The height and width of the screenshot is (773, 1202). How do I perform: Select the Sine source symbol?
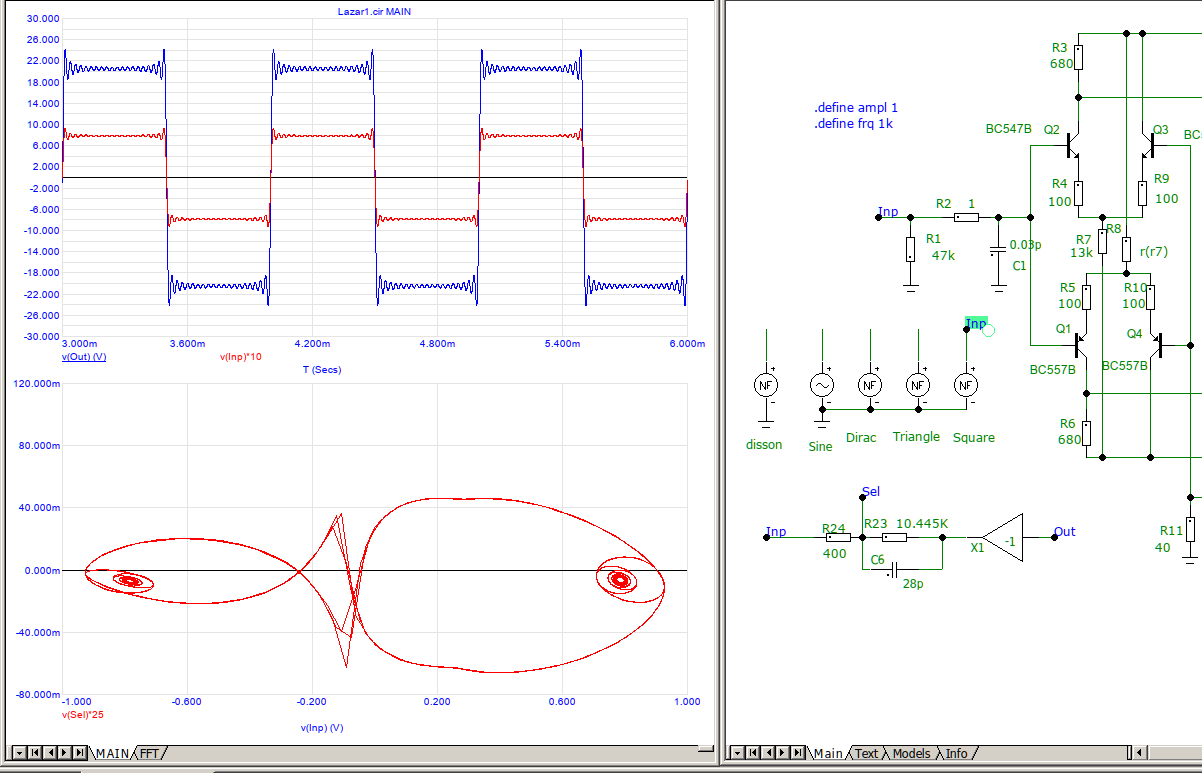822,385
